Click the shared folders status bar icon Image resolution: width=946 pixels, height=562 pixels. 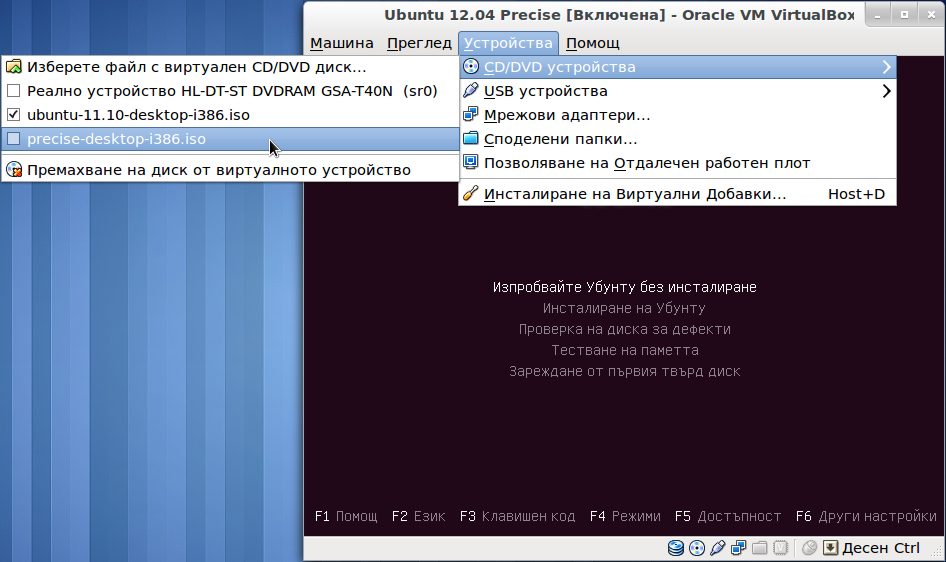(x=760, y=548)
